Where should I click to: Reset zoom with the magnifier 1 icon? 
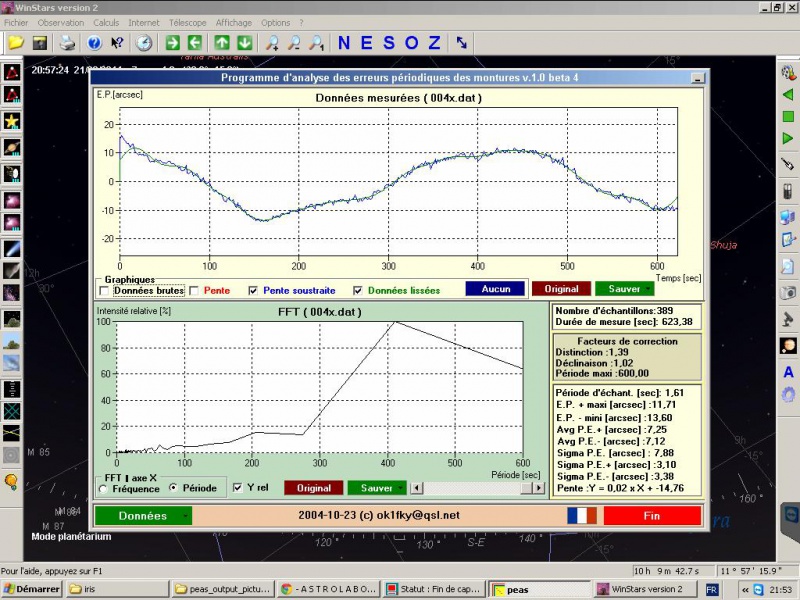(x=316, y=43)
